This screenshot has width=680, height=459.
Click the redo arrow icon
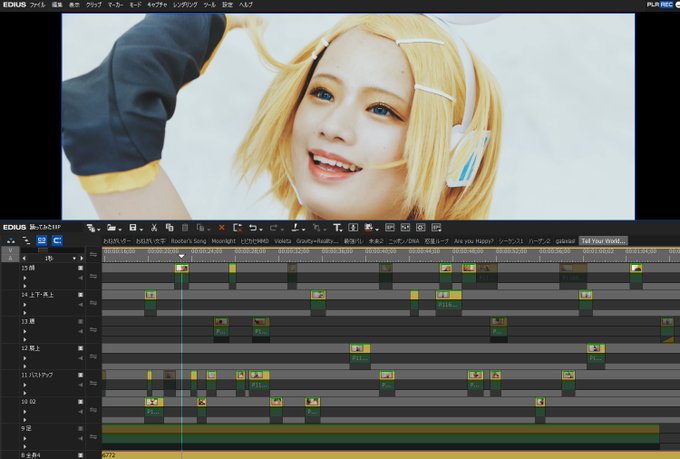[x=274, y=228]
